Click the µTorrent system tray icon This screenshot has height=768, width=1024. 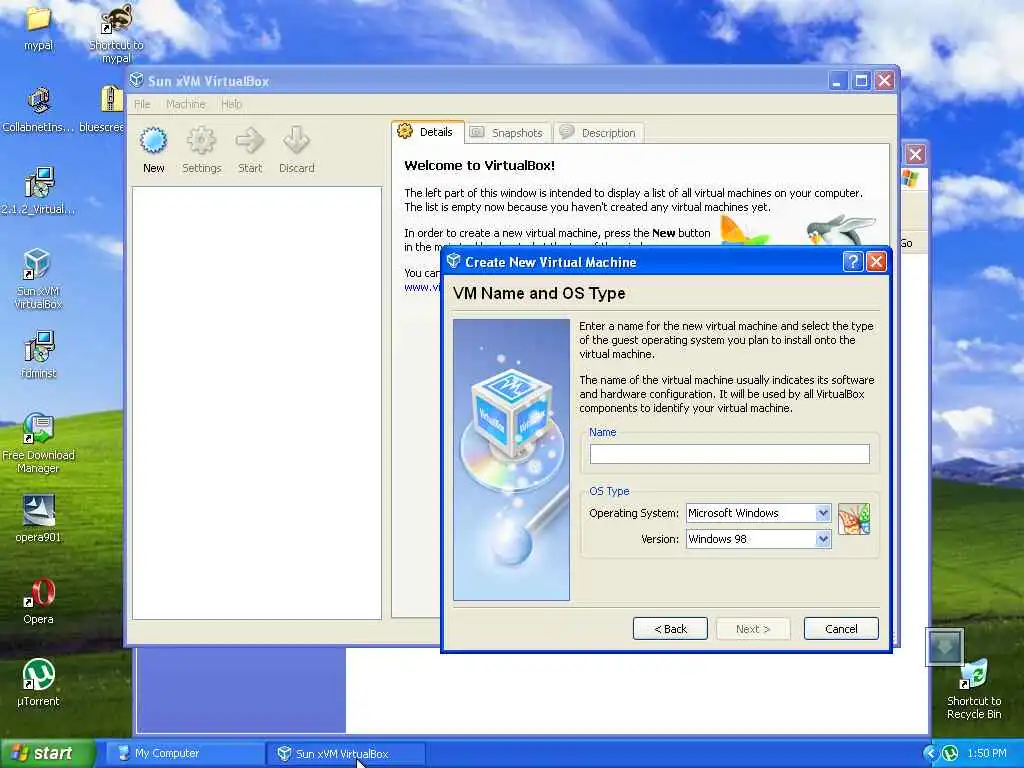coord(950,754)
